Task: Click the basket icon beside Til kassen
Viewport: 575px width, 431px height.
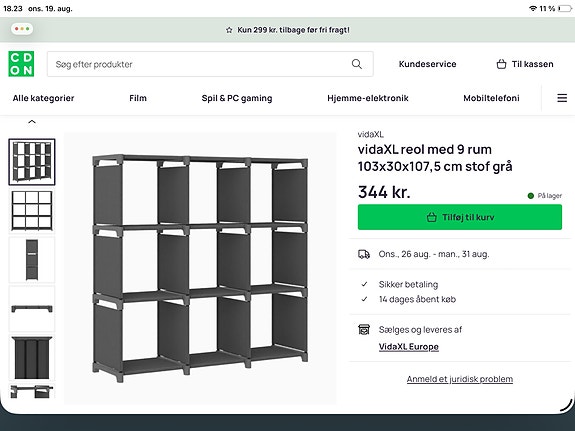Action: 501,64
